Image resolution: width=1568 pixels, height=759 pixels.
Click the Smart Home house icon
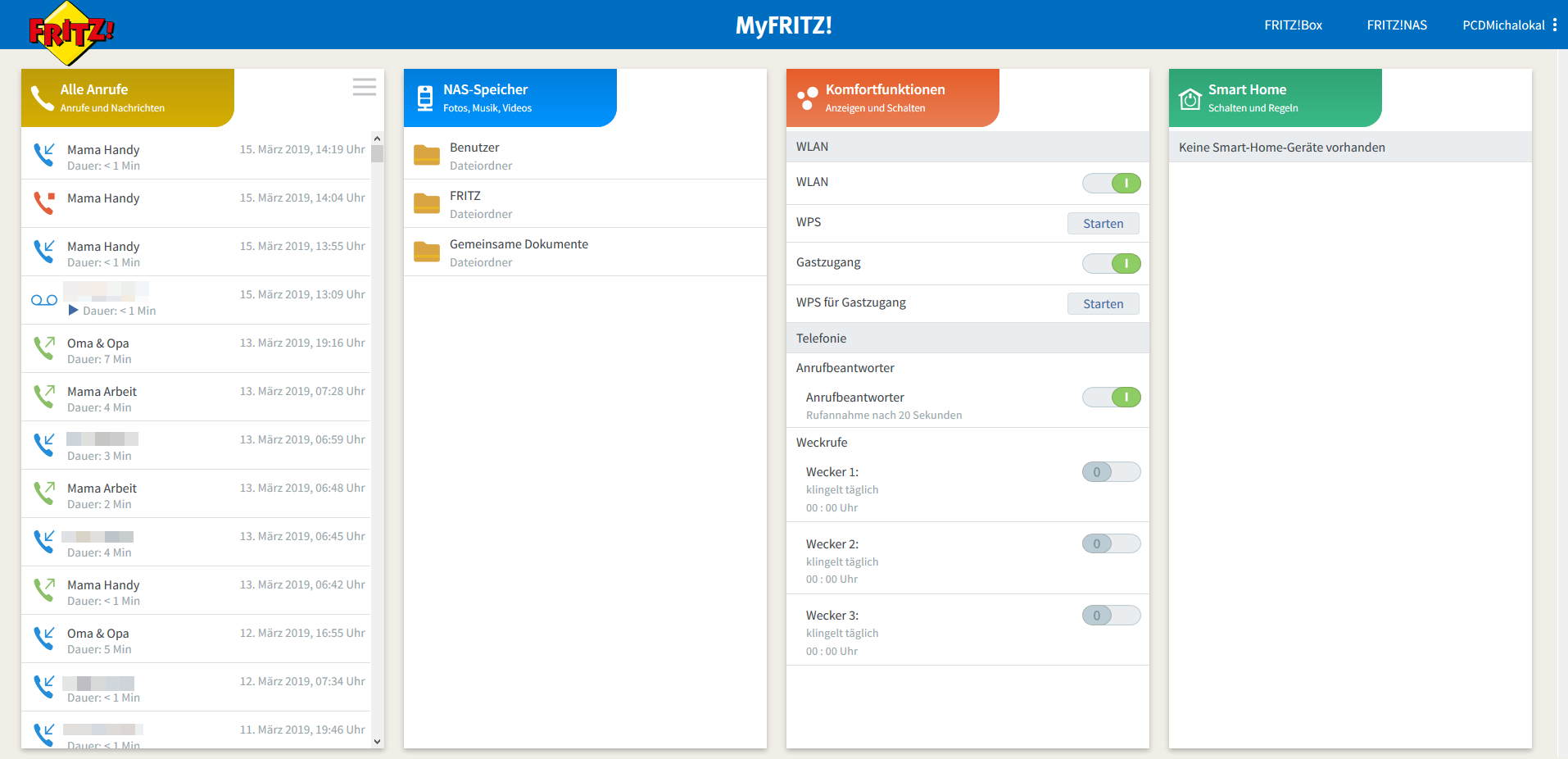point(1190,98)
